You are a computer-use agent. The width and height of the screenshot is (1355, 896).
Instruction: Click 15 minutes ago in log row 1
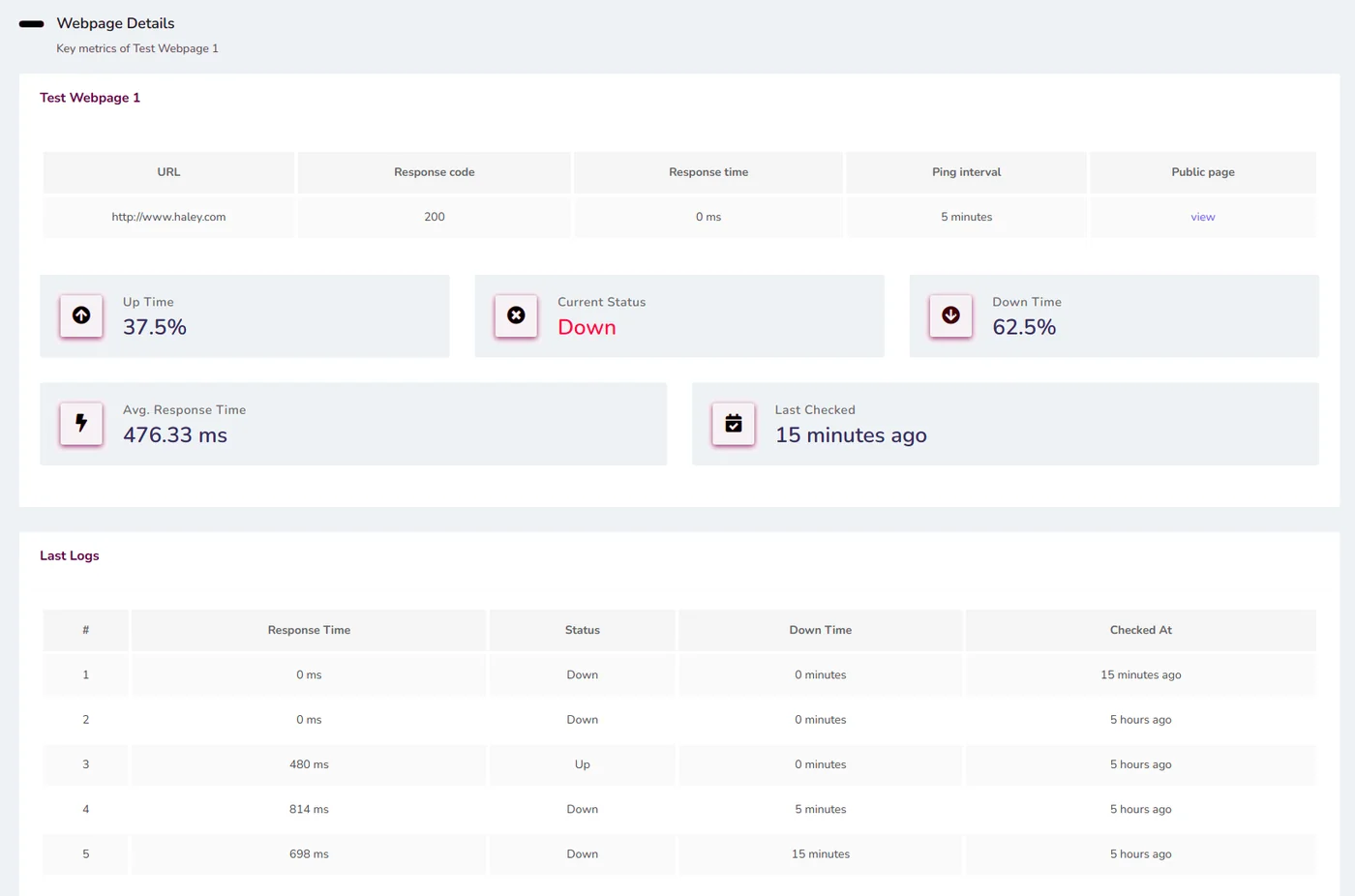pos(1140,674)
